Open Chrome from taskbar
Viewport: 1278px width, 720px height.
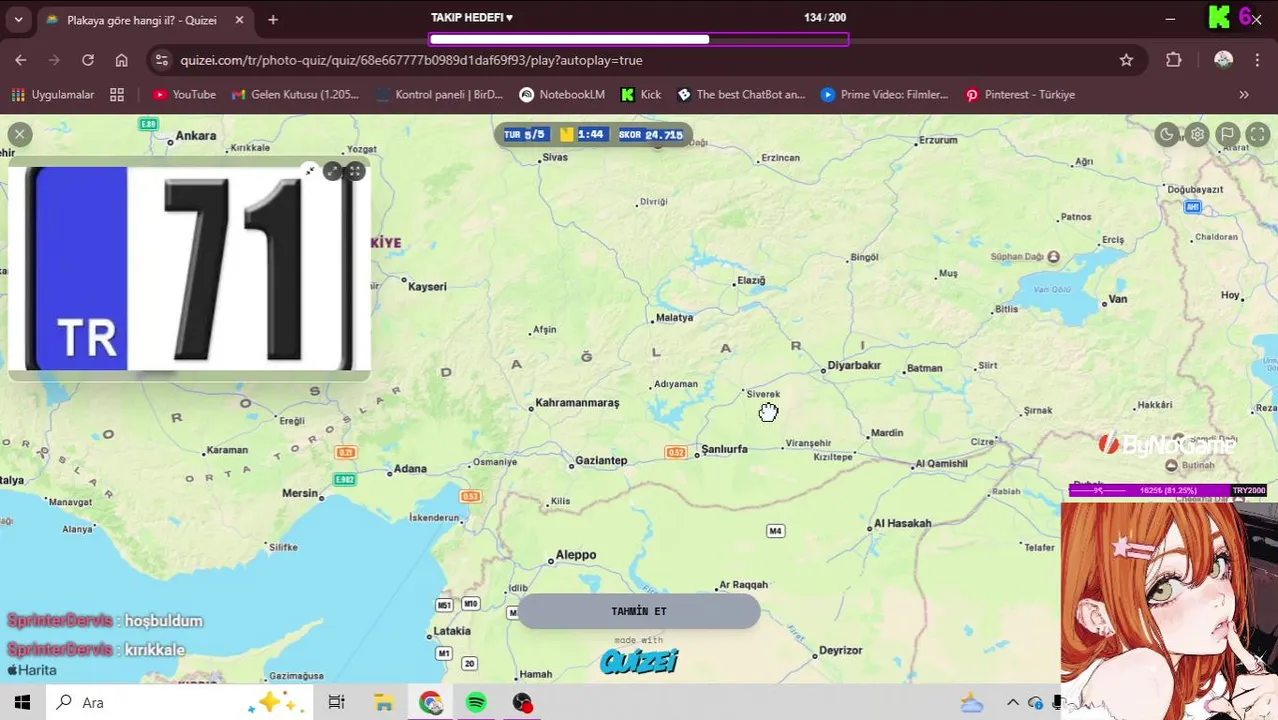431,703
